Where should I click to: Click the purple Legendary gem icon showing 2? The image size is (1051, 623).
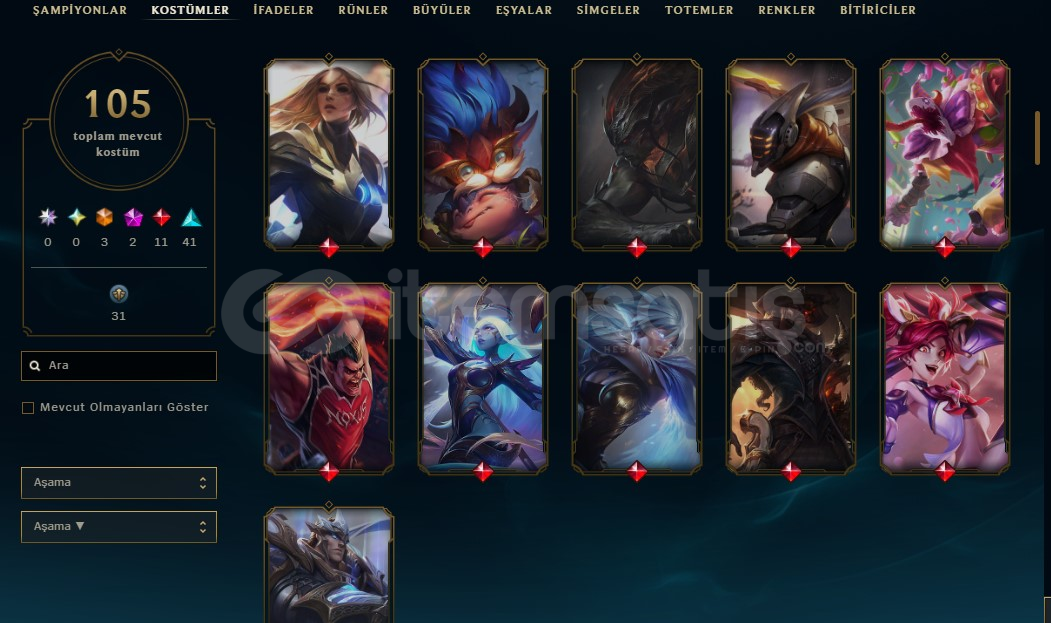coord(133,217)
